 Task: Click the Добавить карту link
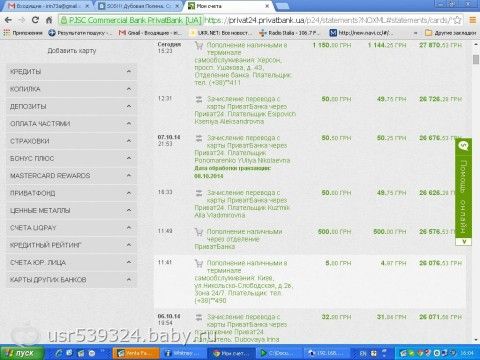tap(72, 51)
